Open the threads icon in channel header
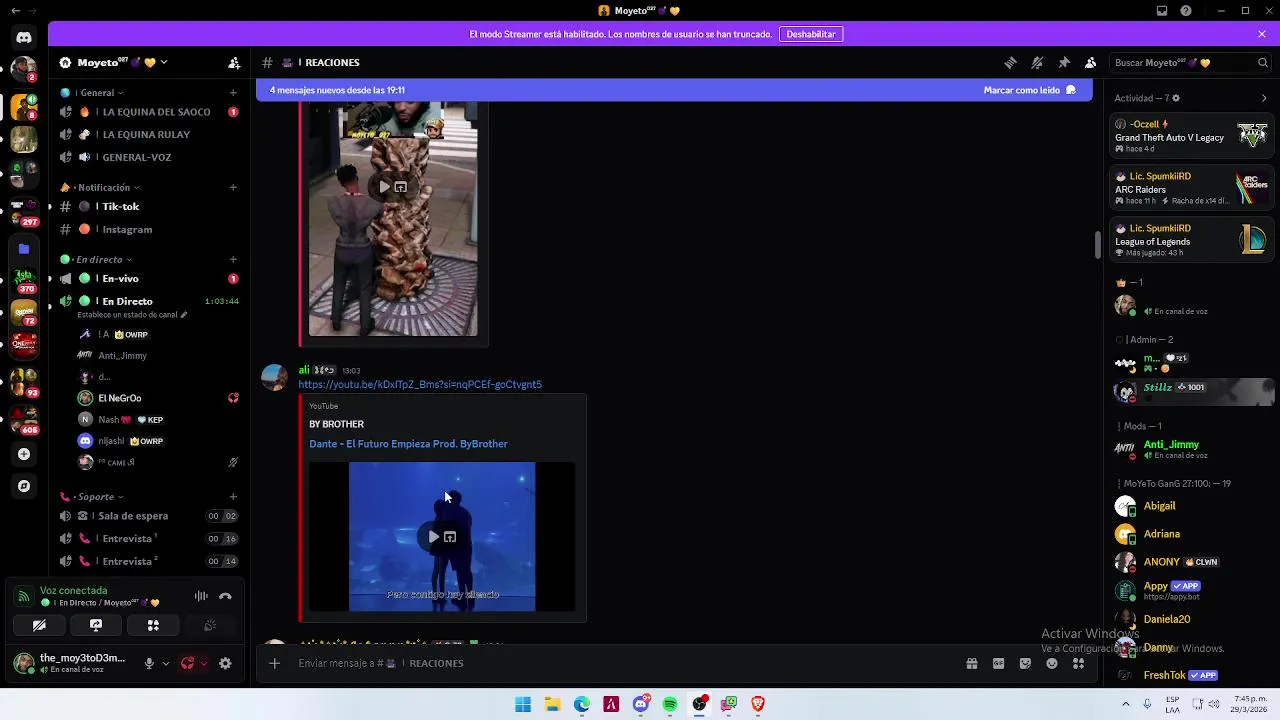Image resolution: width=1280 pixels, height=720 pixels. (x=1011, y=62)
